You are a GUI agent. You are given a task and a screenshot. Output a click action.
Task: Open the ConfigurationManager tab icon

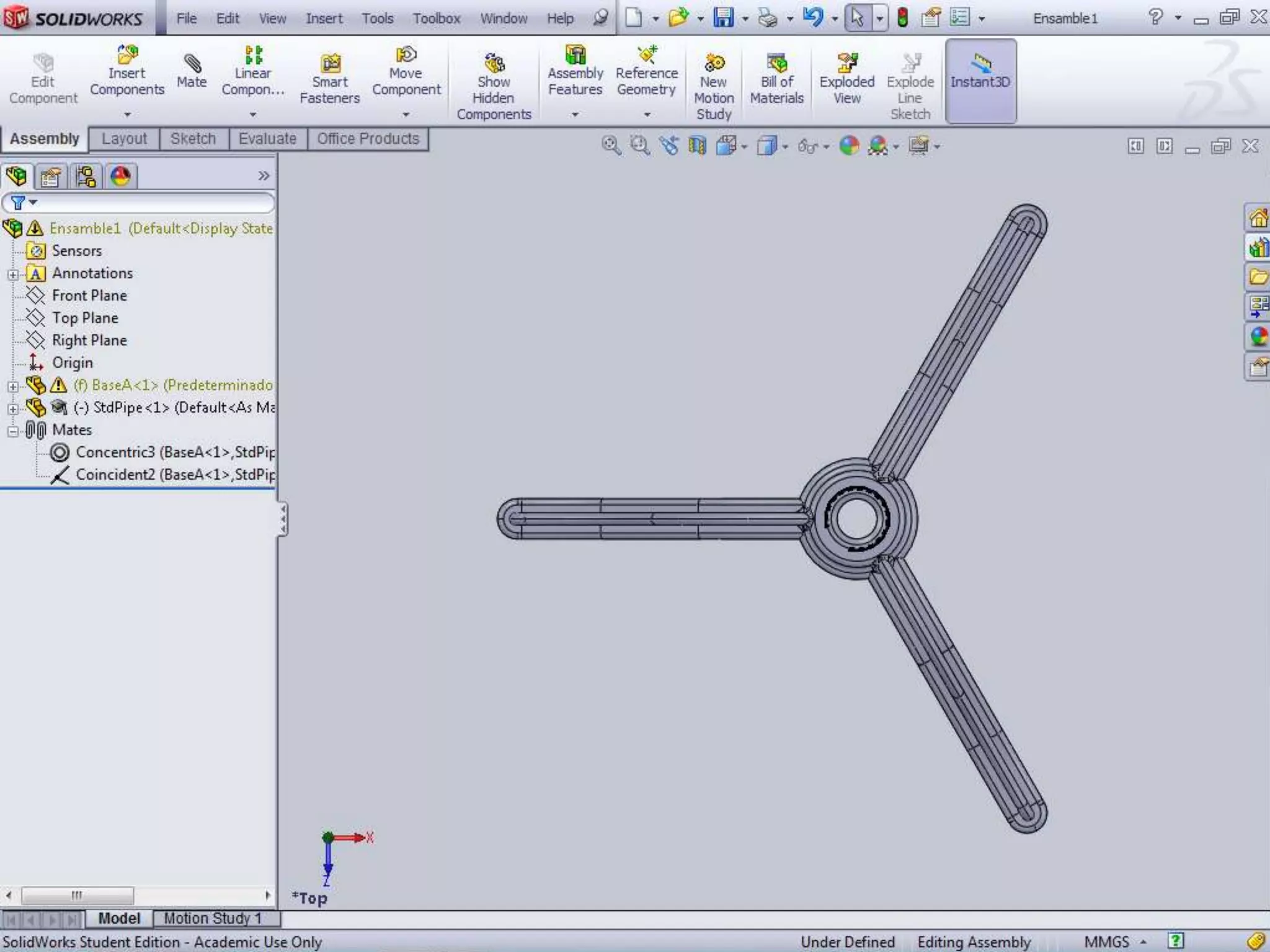point(86,177)
